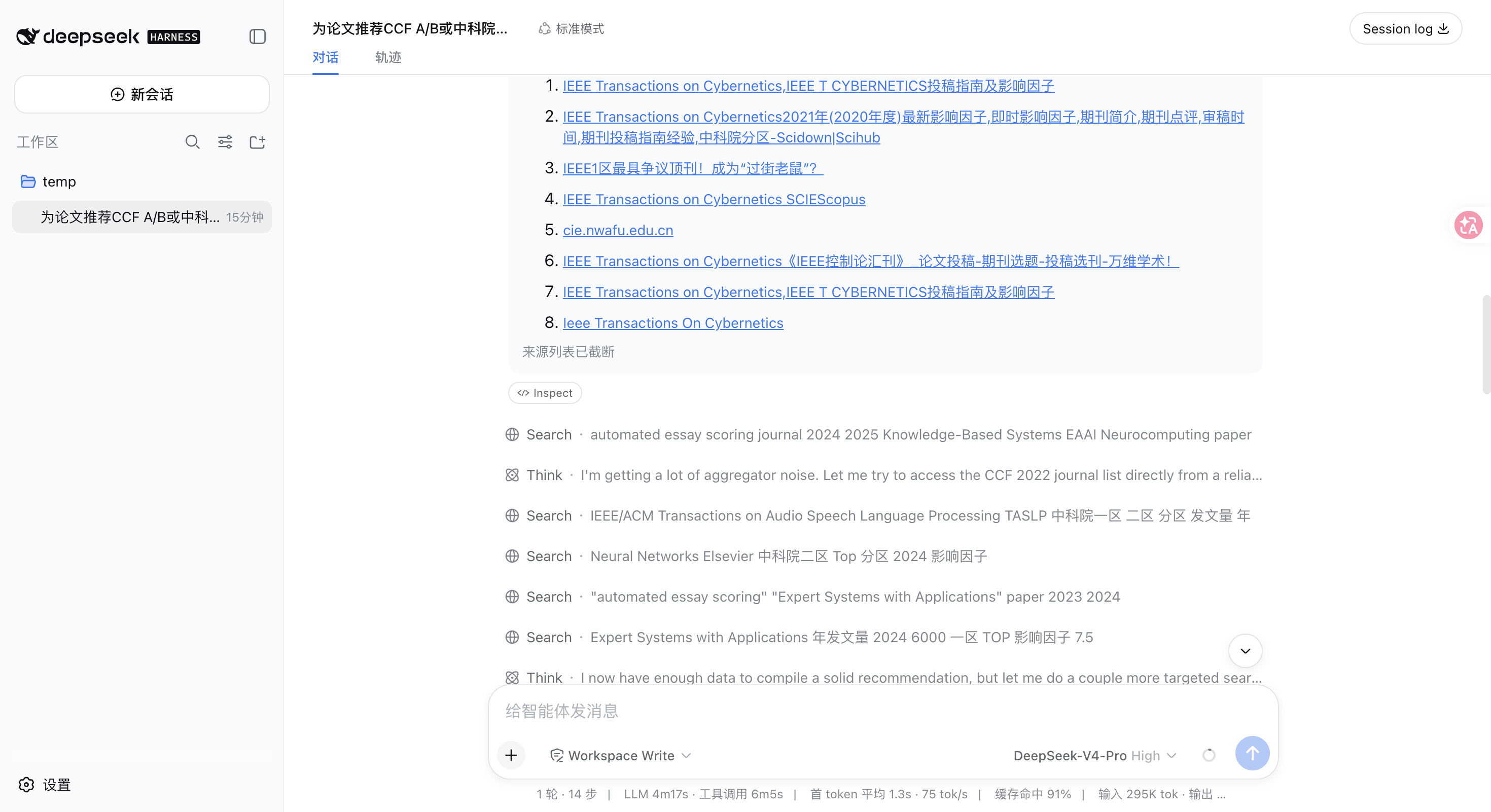The image size is (1491, 812).
Task: Expand the Neural Networks Elsevier search step
Action: pos(746,556)
